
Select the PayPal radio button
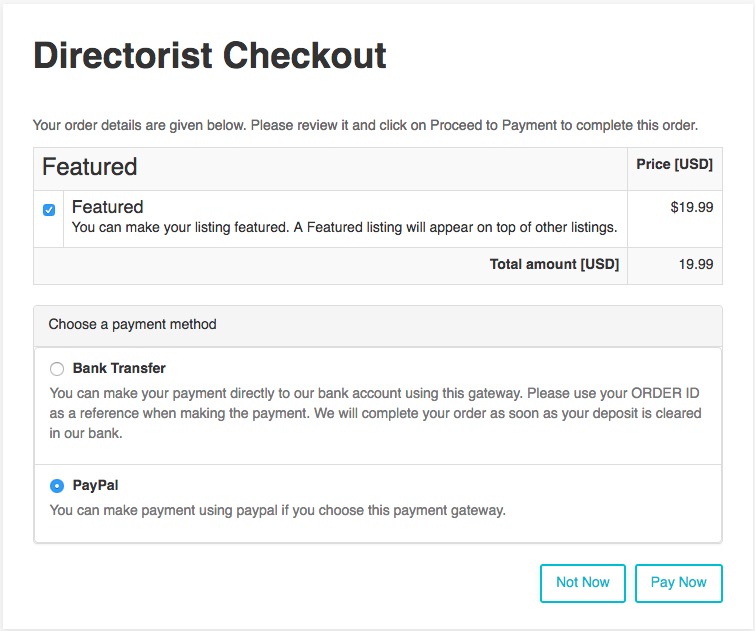coord(57,486)
